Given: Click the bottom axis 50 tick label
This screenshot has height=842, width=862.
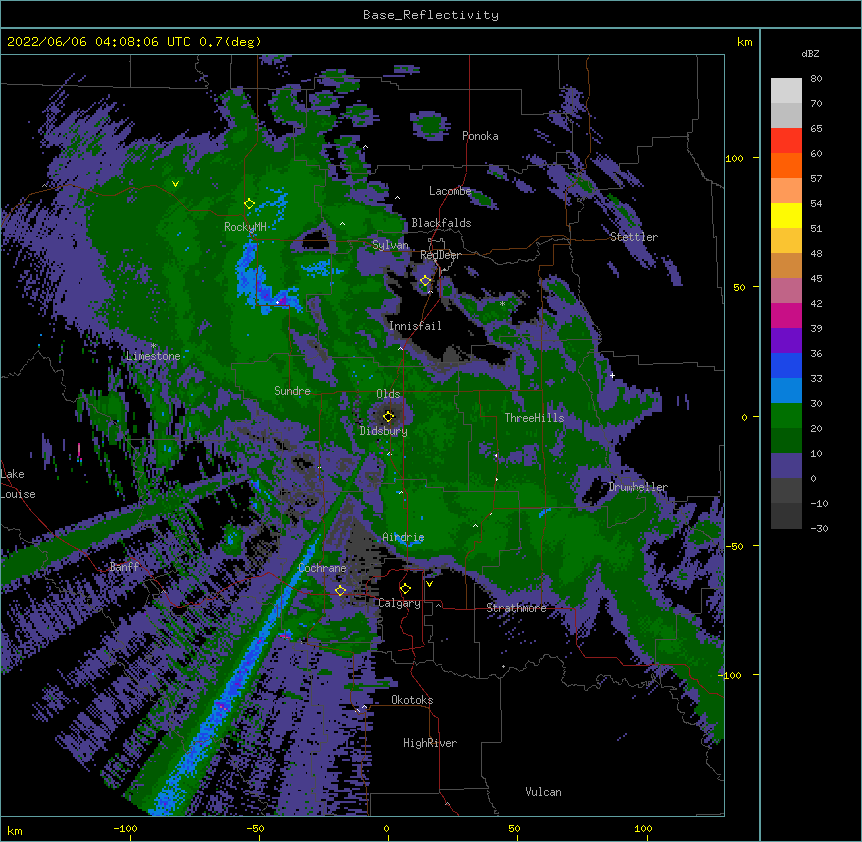Looking at the screenshot, I should coord(515,828).
